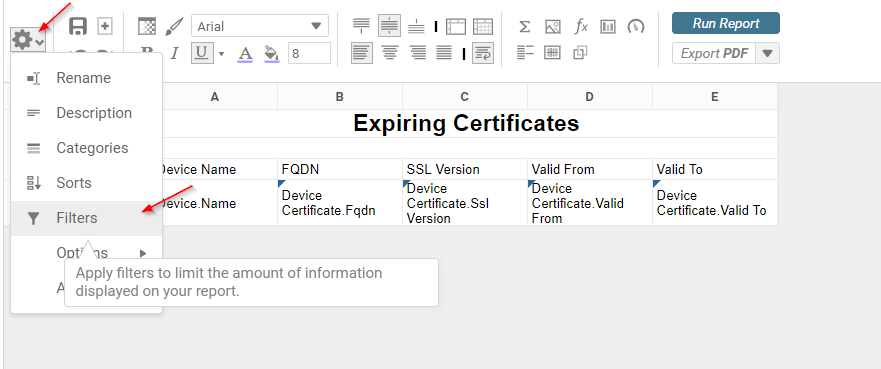Click the Description lines icon
The image size is (881, 369).
(34, 113)
